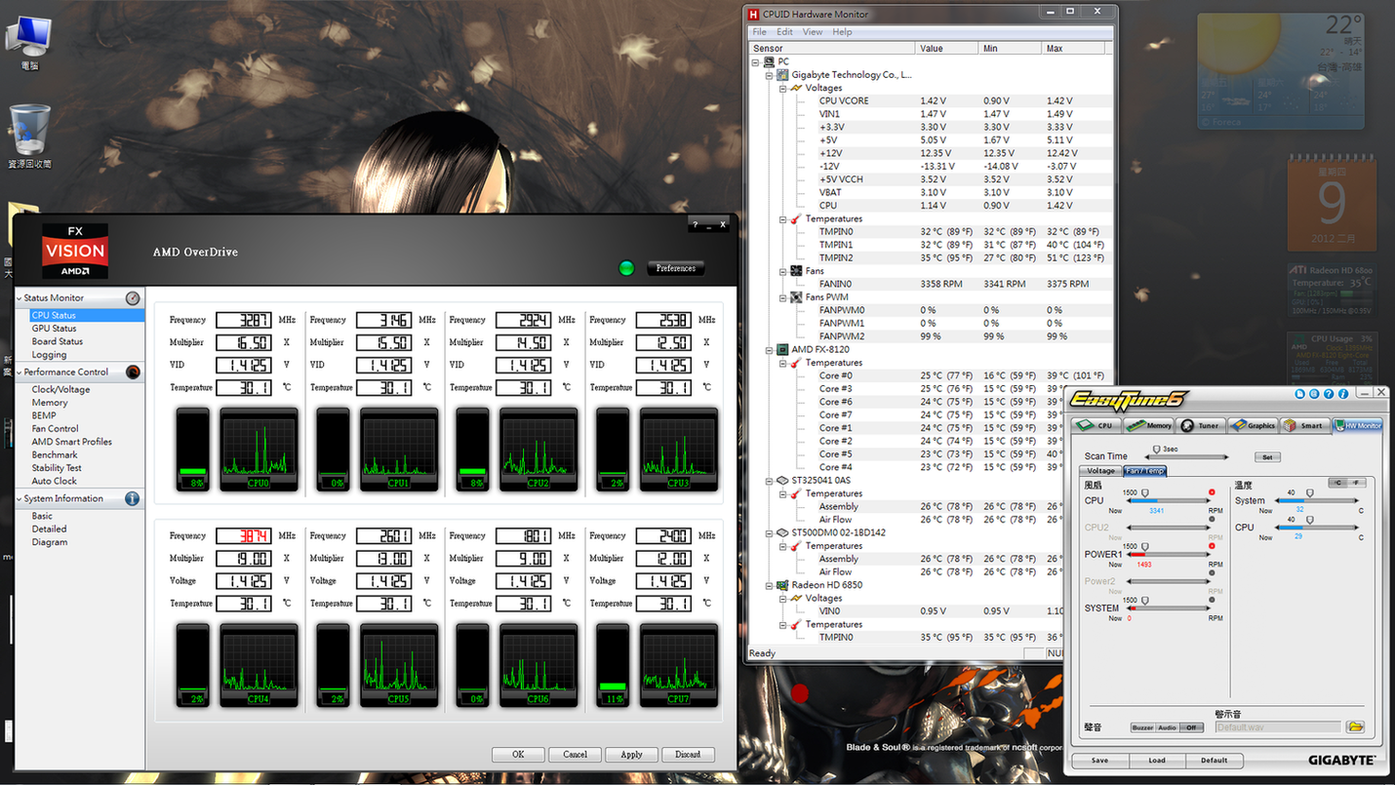Screen dimensions: 1395x785
Task: Click the second blue icon in EasyTune6 title bar
Action: (x=1314, y=393)
